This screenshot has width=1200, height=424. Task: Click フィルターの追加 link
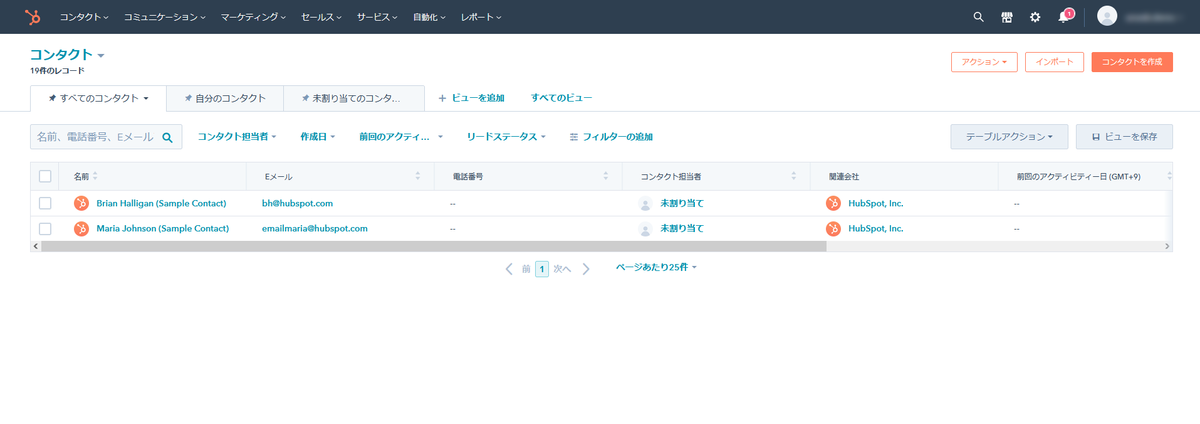(x=610, y=136)
